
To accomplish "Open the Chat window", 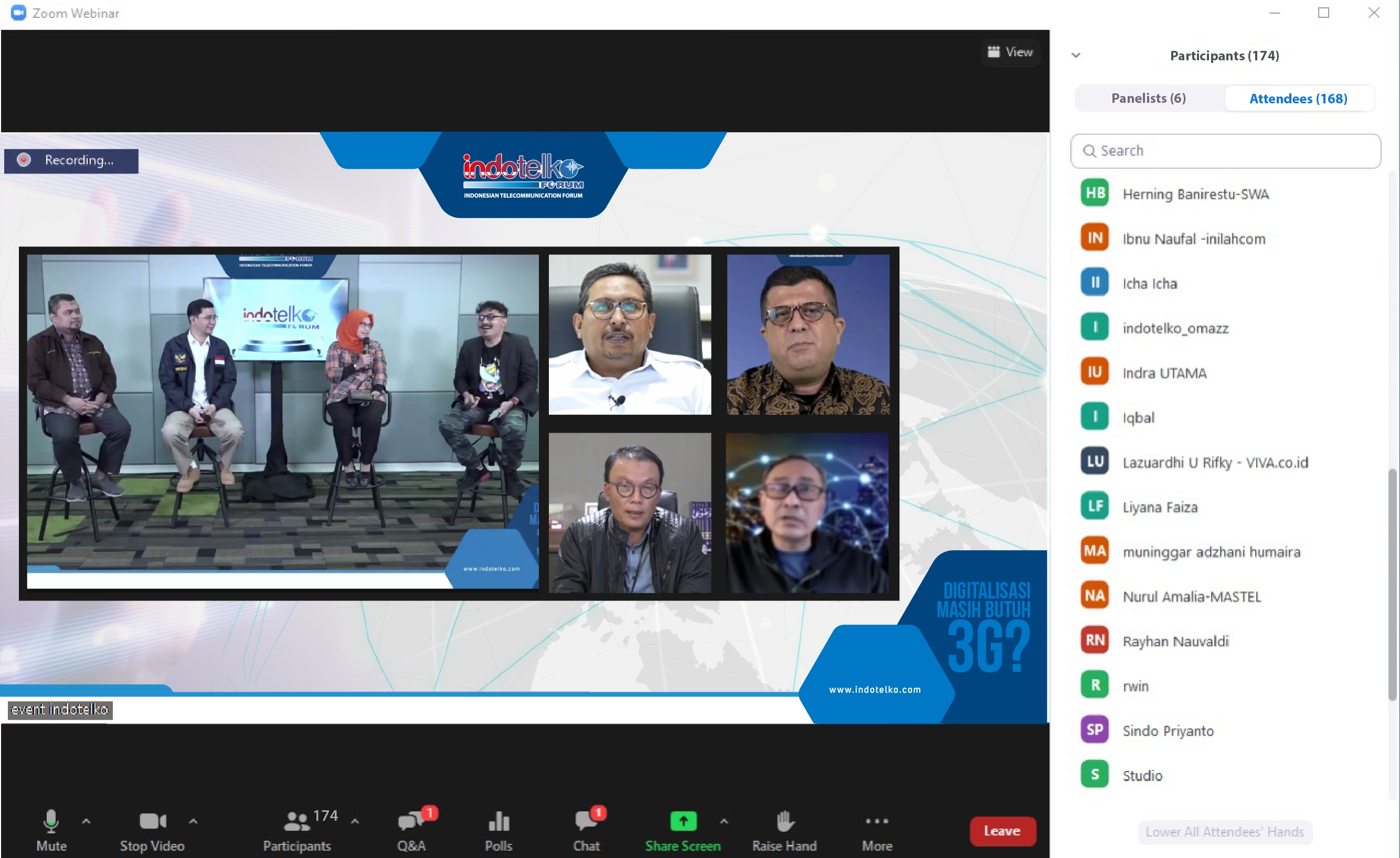I will [x=588, y=830].
